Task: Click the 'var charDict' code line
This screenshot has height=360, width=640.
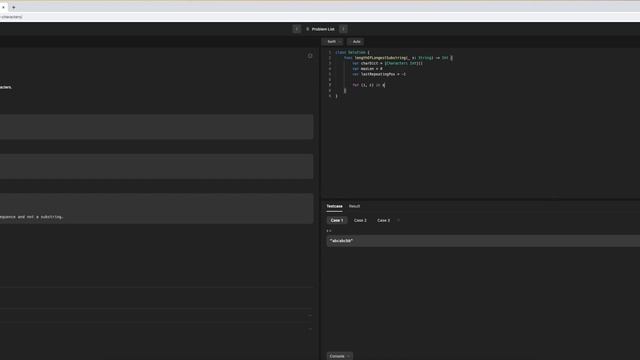Action: point(388,63)
